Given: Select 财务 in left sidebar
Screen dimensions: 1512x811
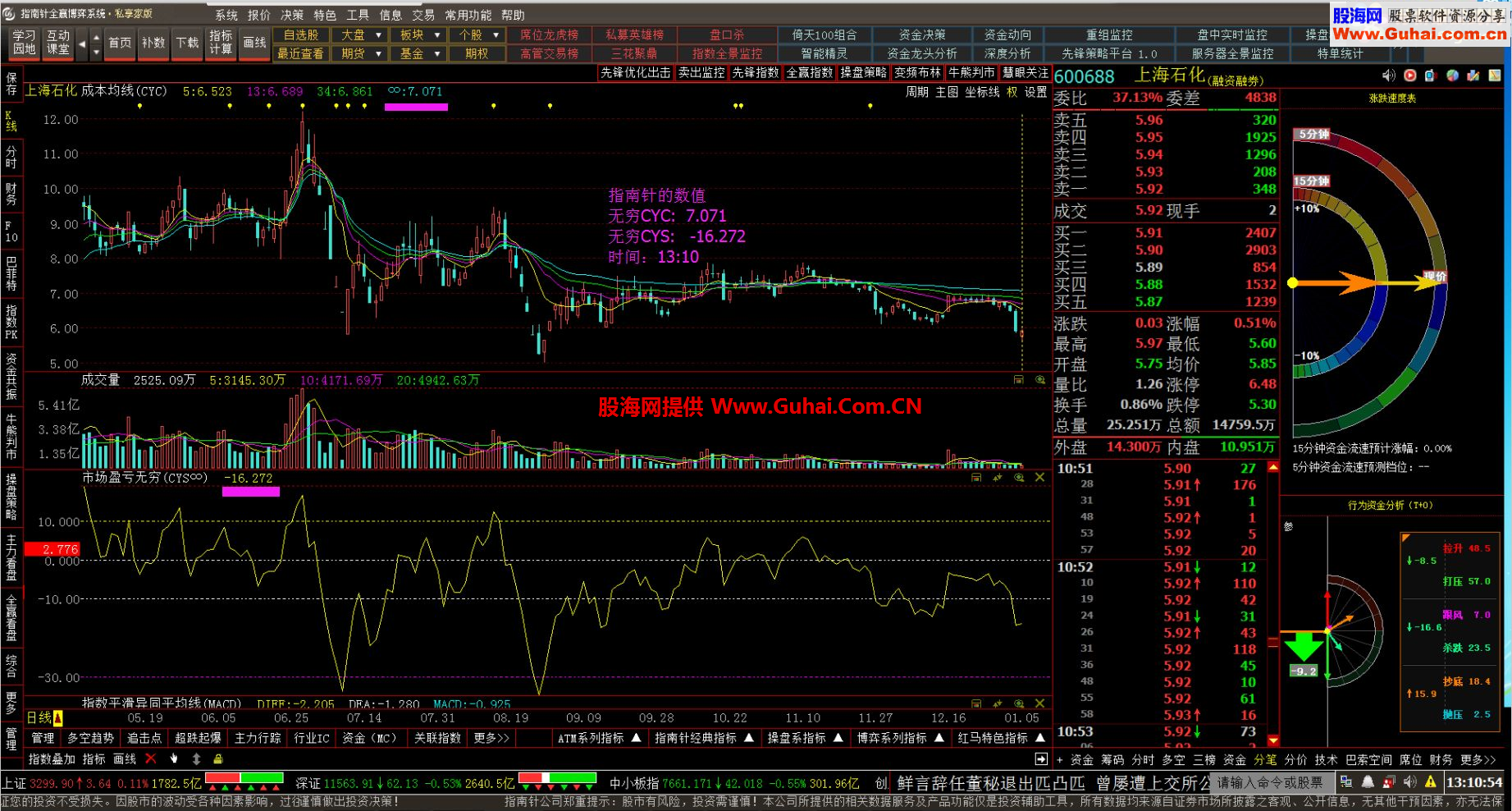Looking at the screenshot, I should [11, 194].
